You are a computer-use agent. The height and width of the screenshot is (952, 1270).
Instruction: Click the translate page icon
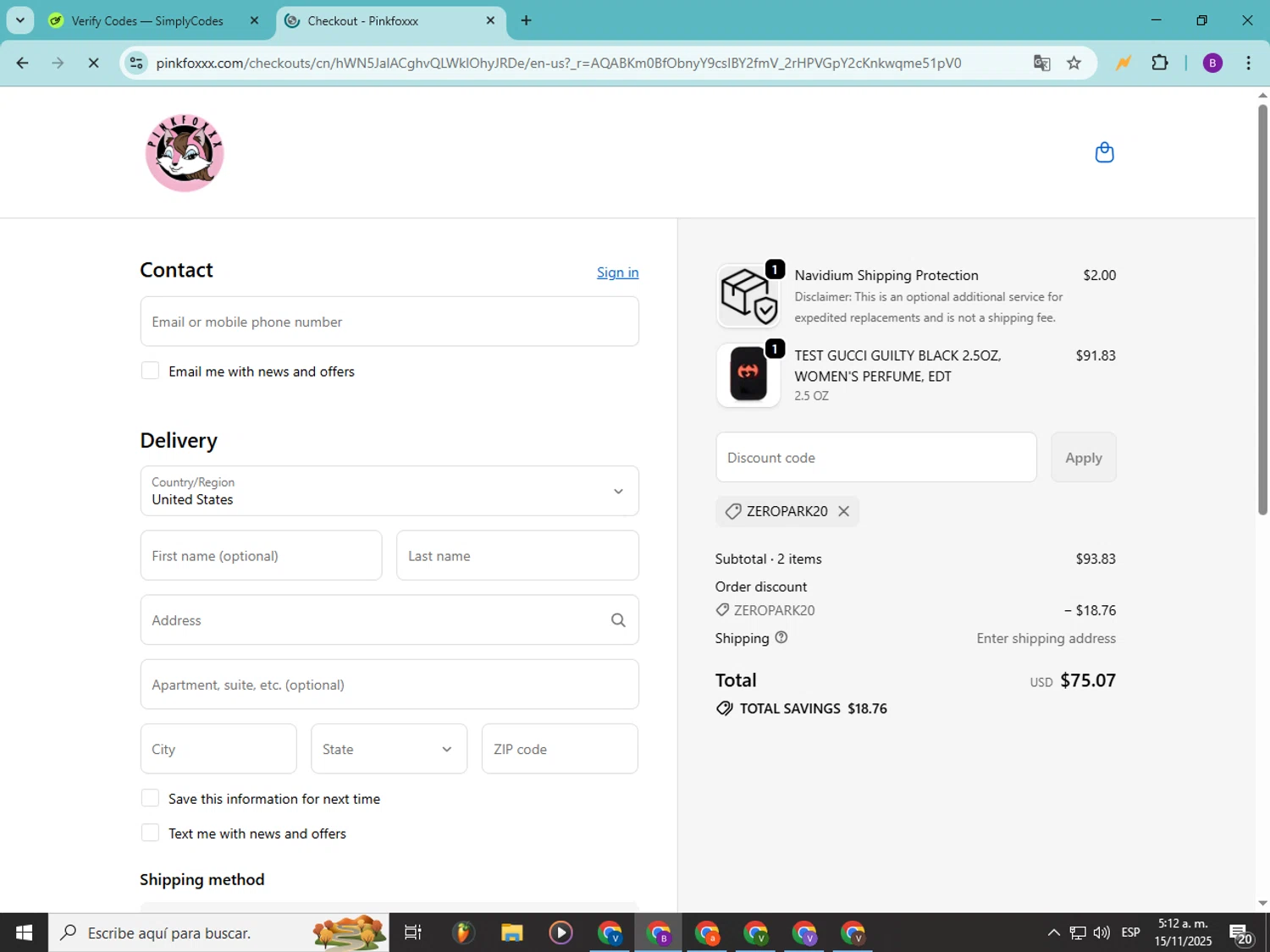tap(1041, 63)
